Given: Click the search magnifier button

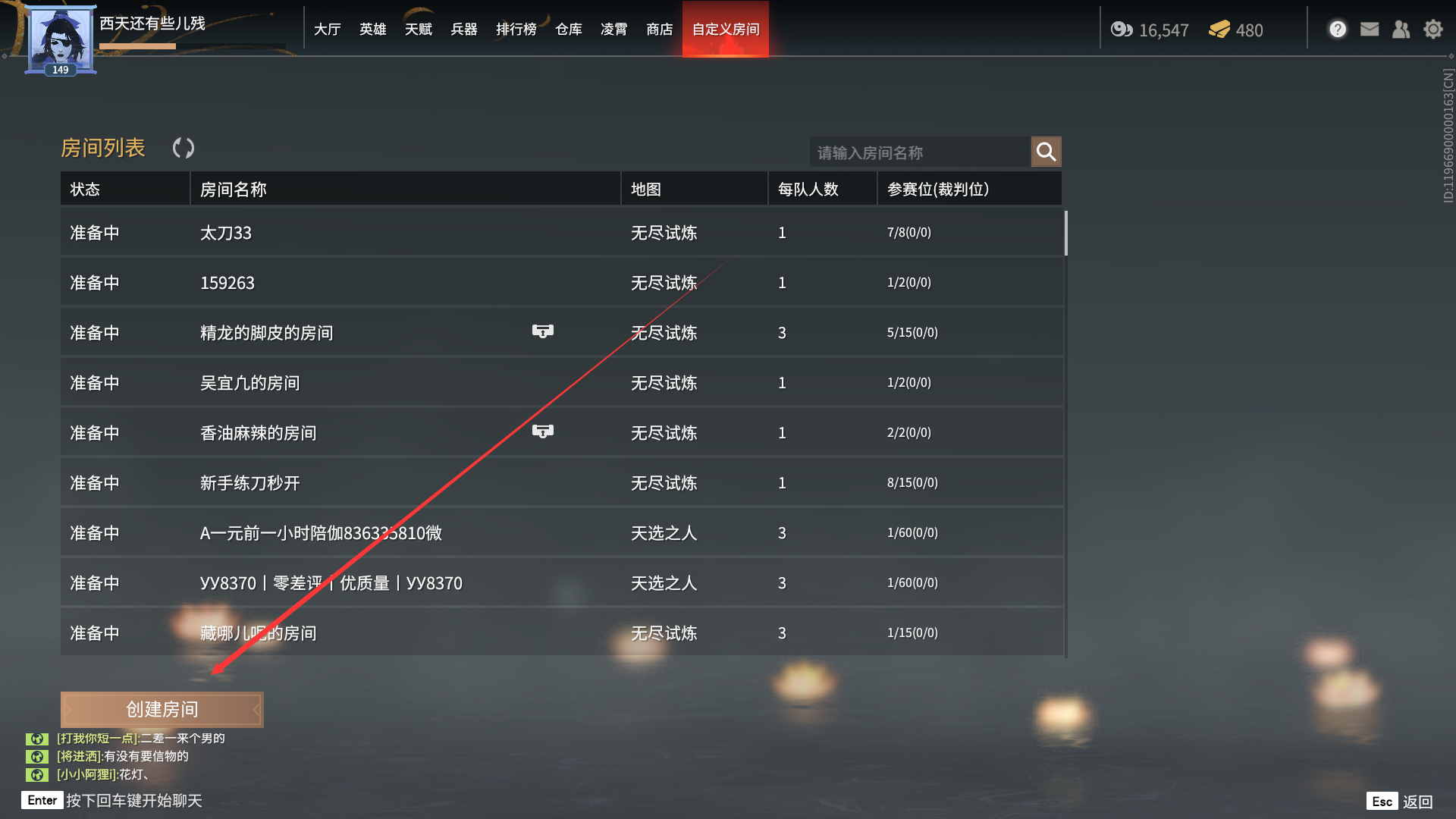Looking at the screenshot, I should 1046,152.
